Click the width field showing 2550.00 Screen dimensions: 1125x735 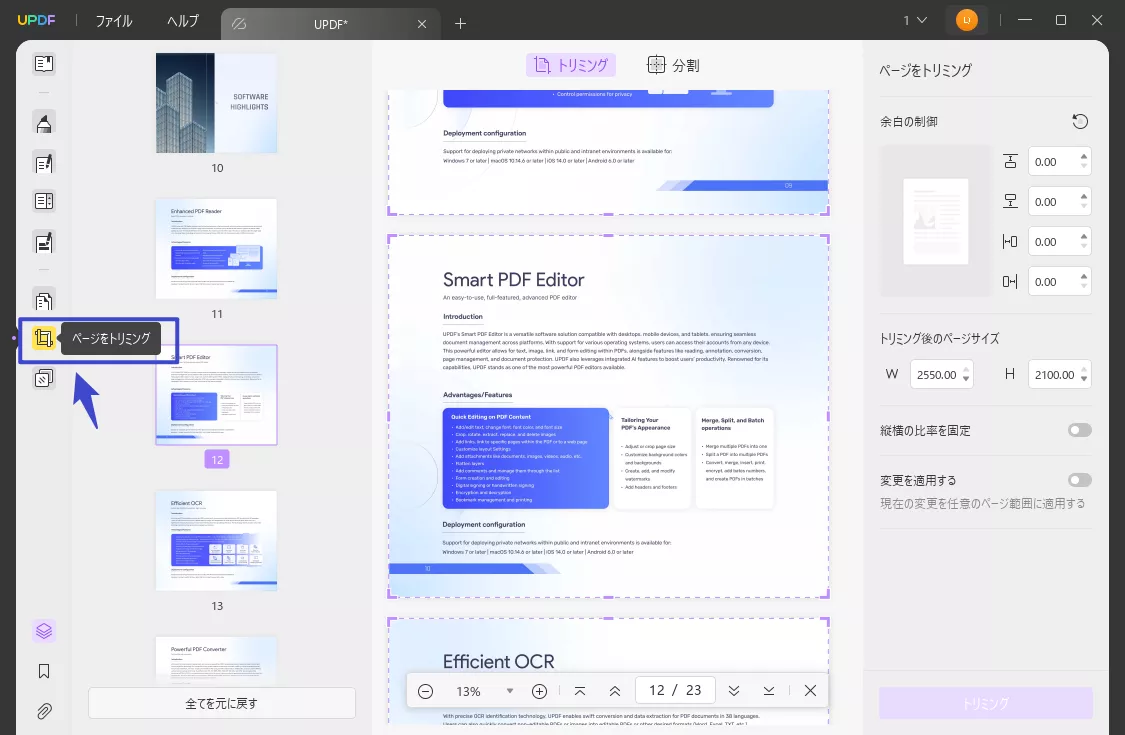941,374
